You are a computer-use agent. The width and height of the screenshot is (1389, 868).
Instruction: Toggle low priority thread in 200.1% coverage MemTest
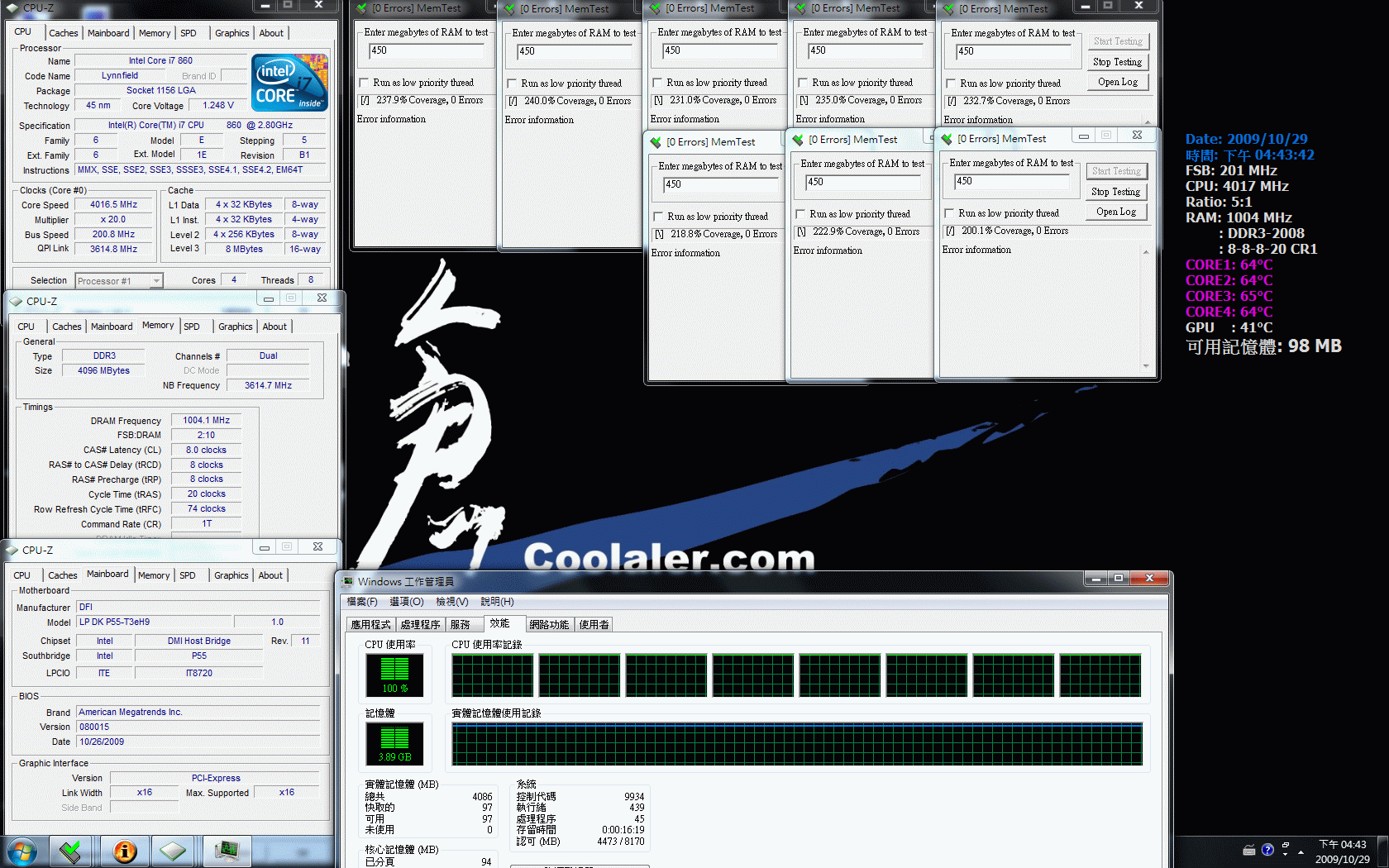tap(949, 213)
